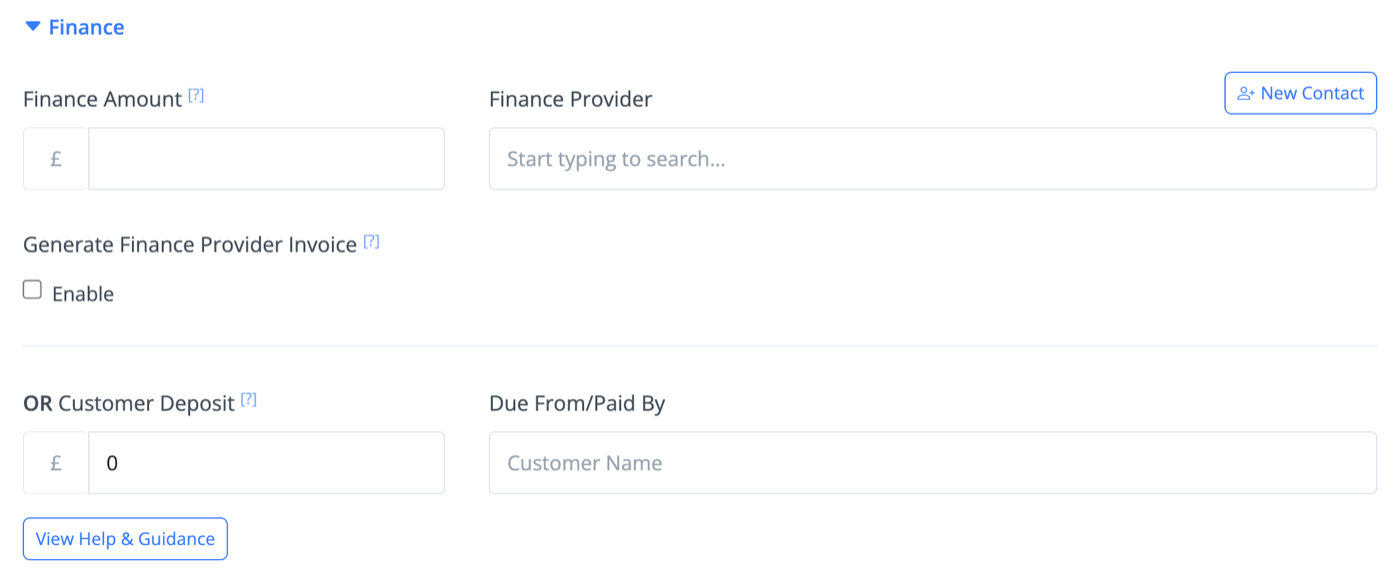Enable the Generate Finance Provider Invoice checkbox
The image size is (1400, 577).
(33, 290)
